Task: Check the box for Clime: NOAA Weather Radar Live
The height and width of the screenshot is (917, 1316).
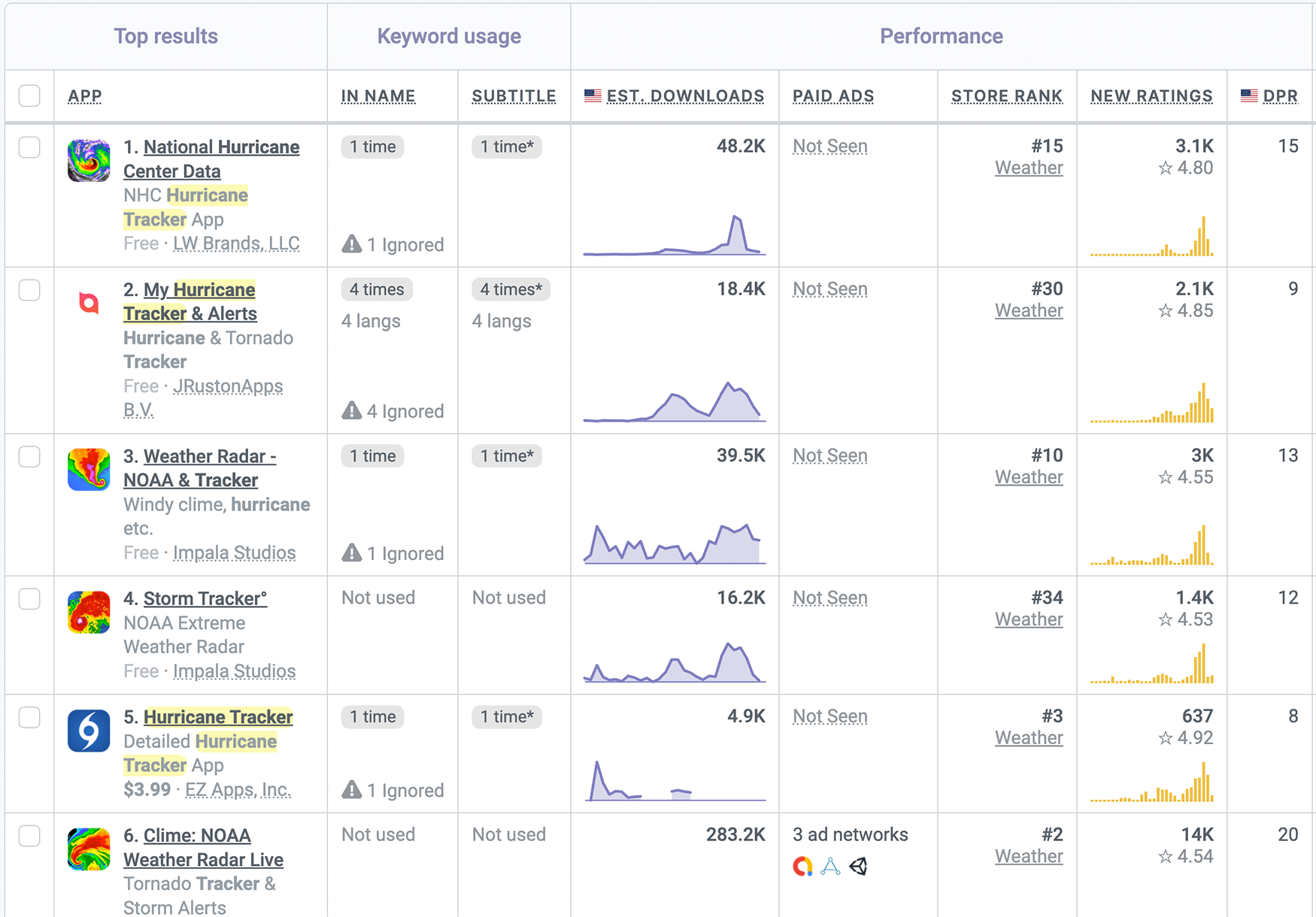Action: (x=29, y=836)
